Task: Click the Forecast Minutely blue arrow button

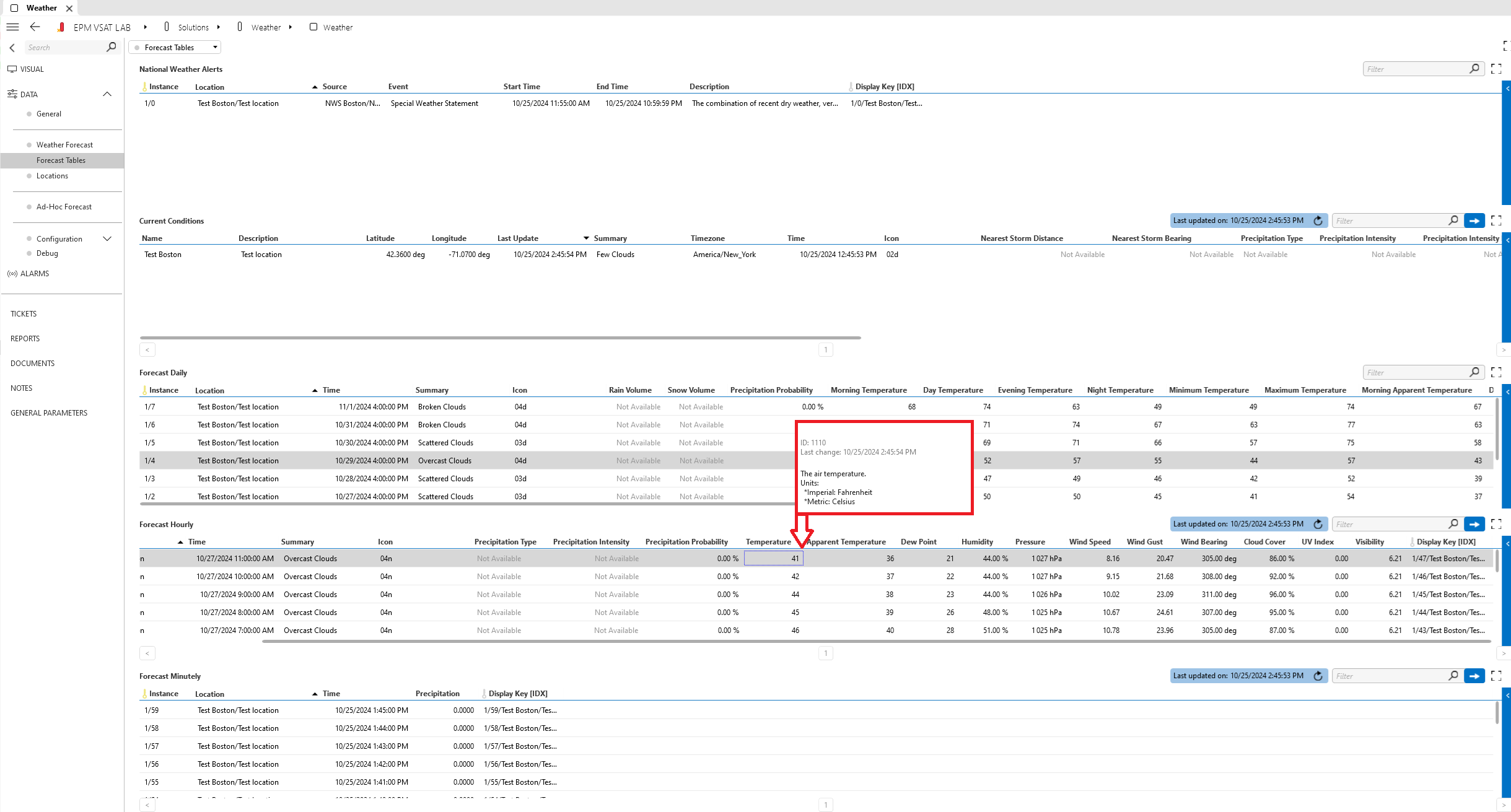Action: pyautogui.click(x=1474, y=676)
